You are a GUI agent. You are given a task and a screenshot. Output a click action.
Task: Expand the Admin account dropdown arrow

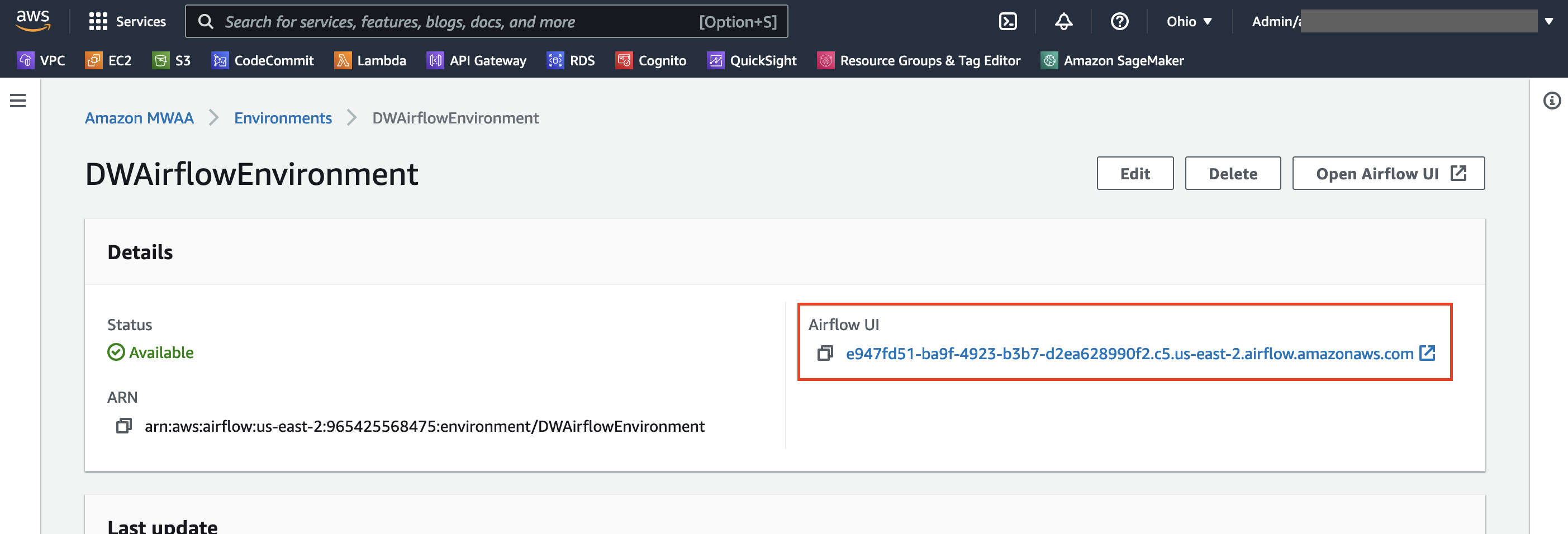click(x=1548, y=21)
